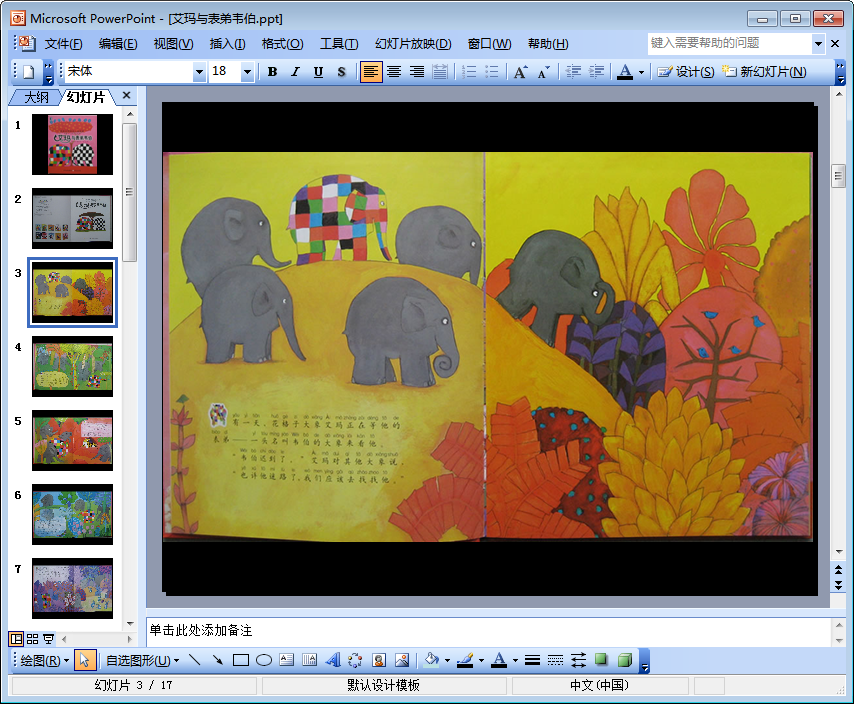The width and height of the screenshot is (854, 704).
Task: Select slide 1 thumbnail
Action: (x=72, y=144)
